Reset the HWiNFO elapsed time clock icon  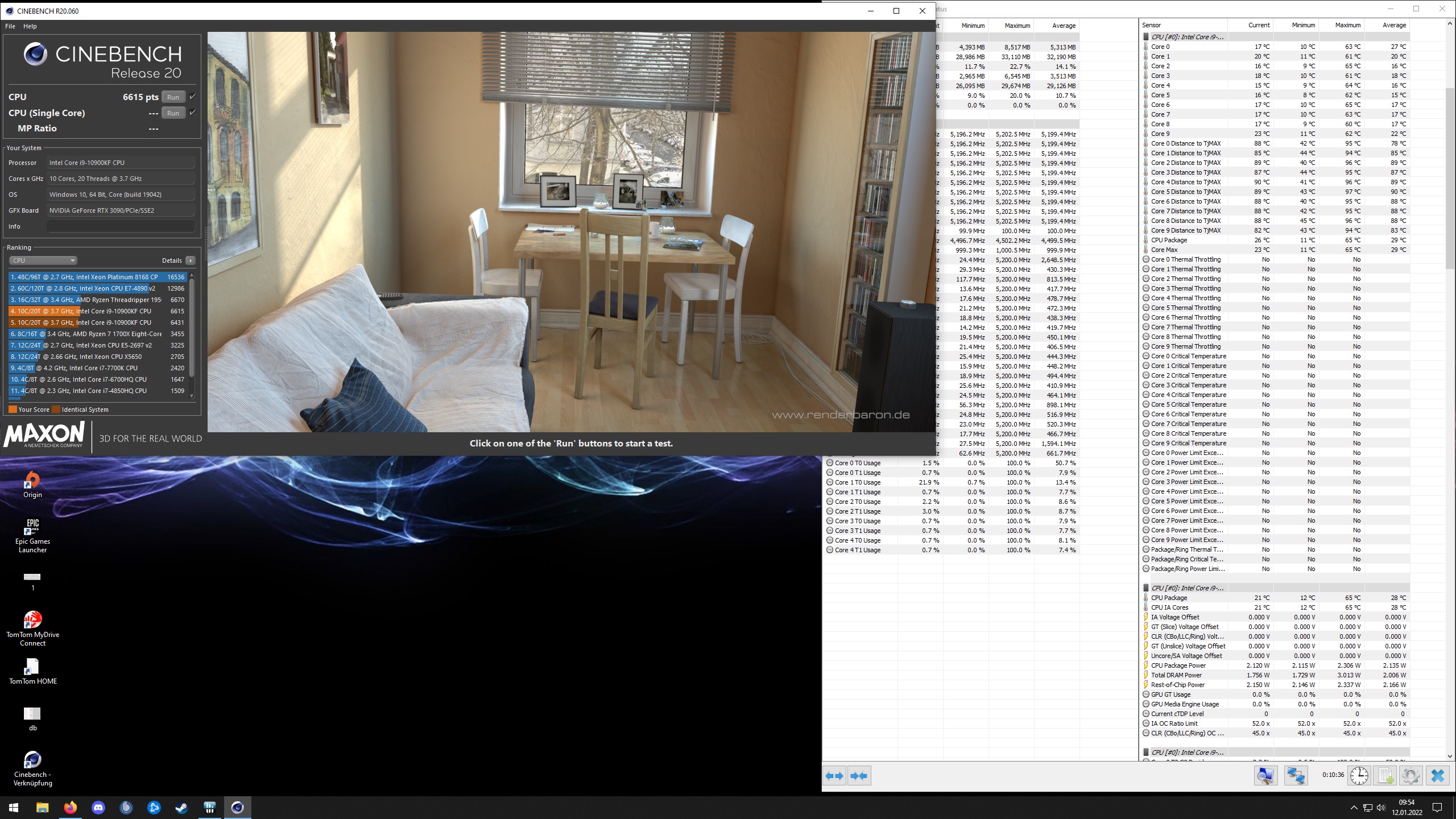pos(1359,776)
